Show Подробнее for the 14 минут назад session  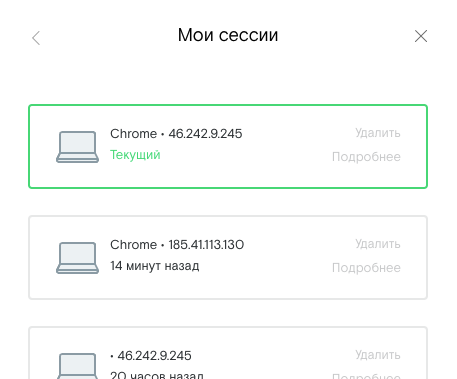(366, 268)
